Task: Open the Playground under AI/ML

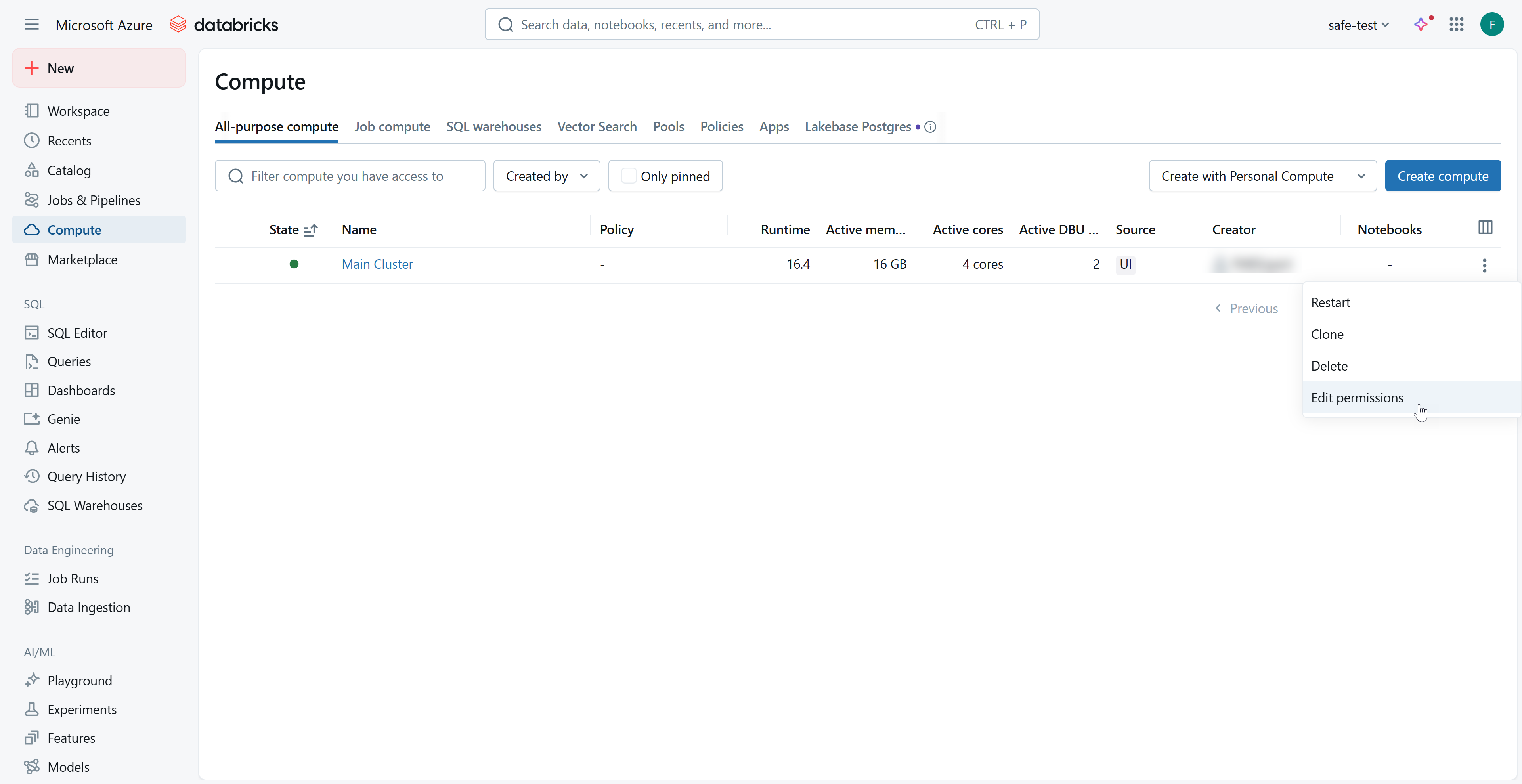Action: point(80,680)
